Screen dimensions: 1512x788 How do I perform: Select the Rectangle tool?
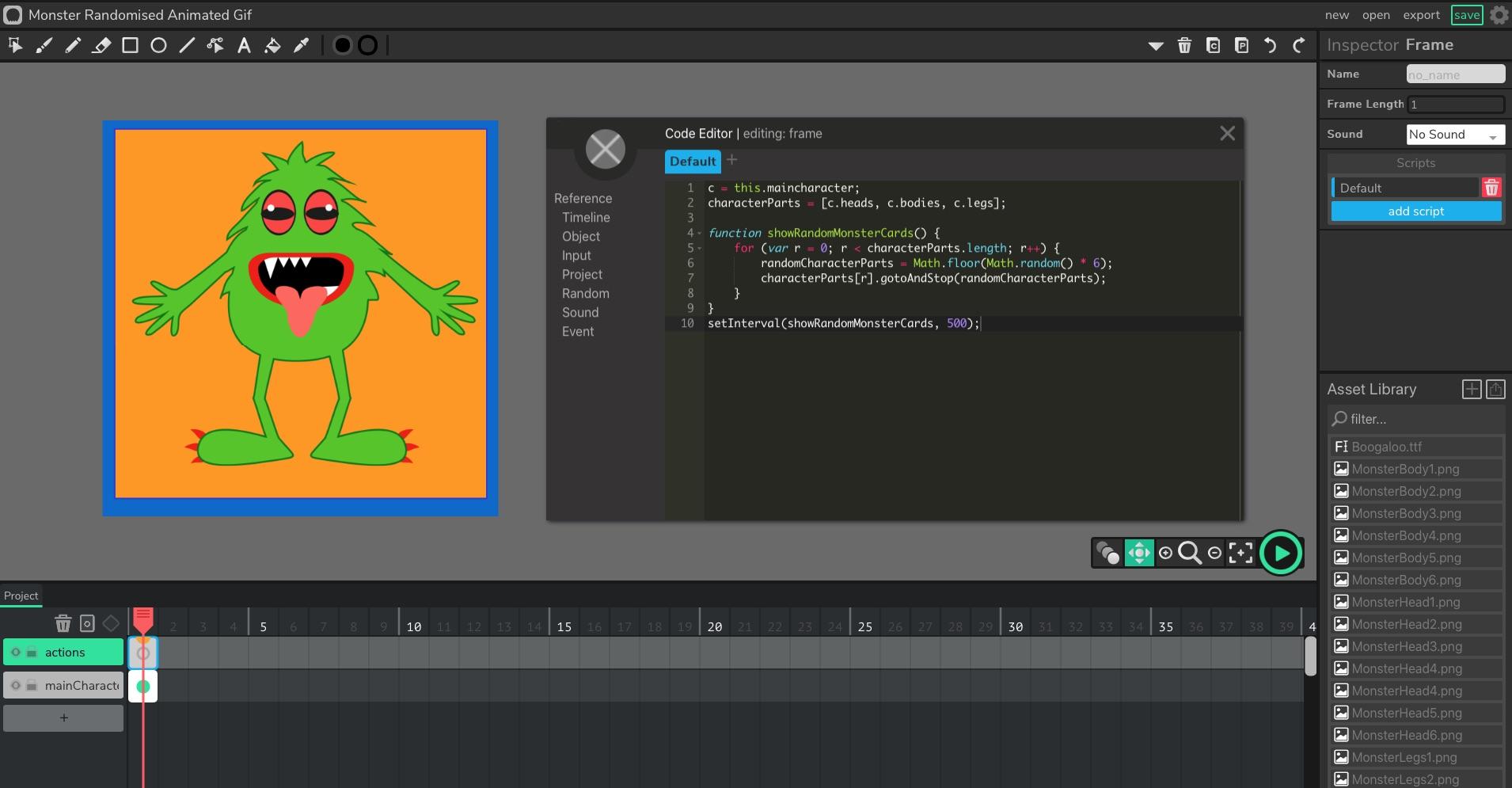click(131, 45)
